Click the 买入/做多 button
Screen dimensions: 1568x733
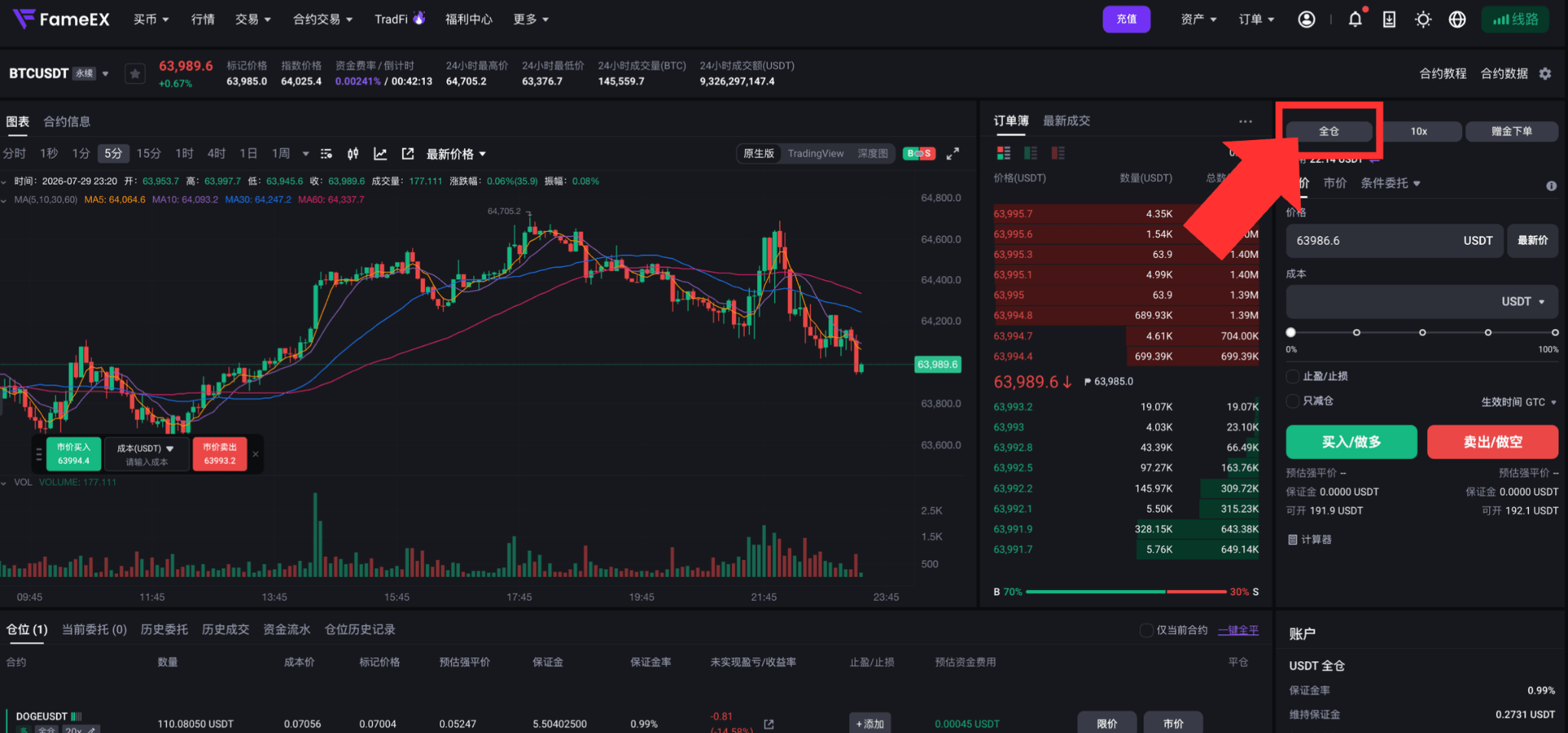pos(1351,442)
